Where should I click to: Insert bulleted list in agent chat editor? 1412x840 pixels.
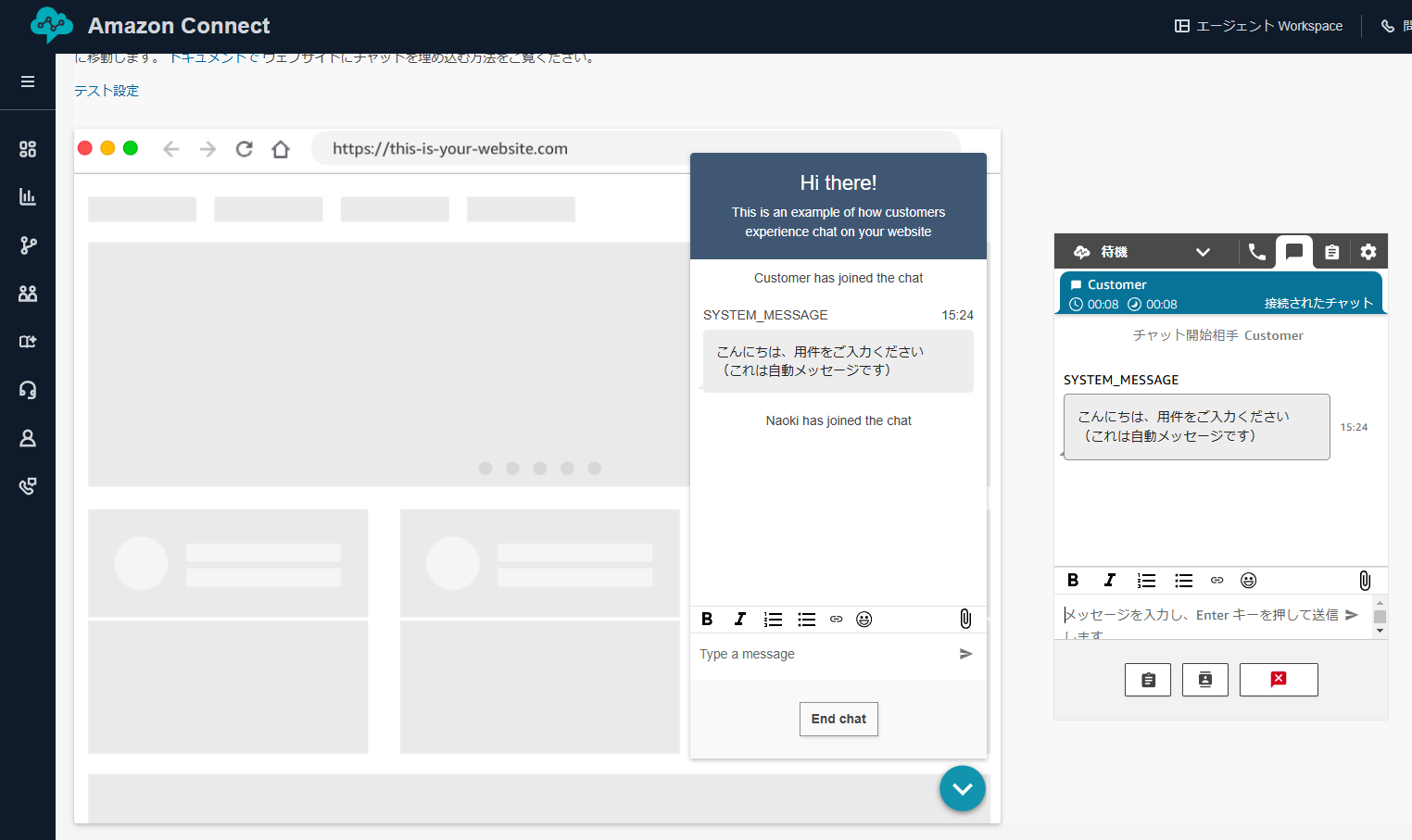click(x=1184, y=581)
